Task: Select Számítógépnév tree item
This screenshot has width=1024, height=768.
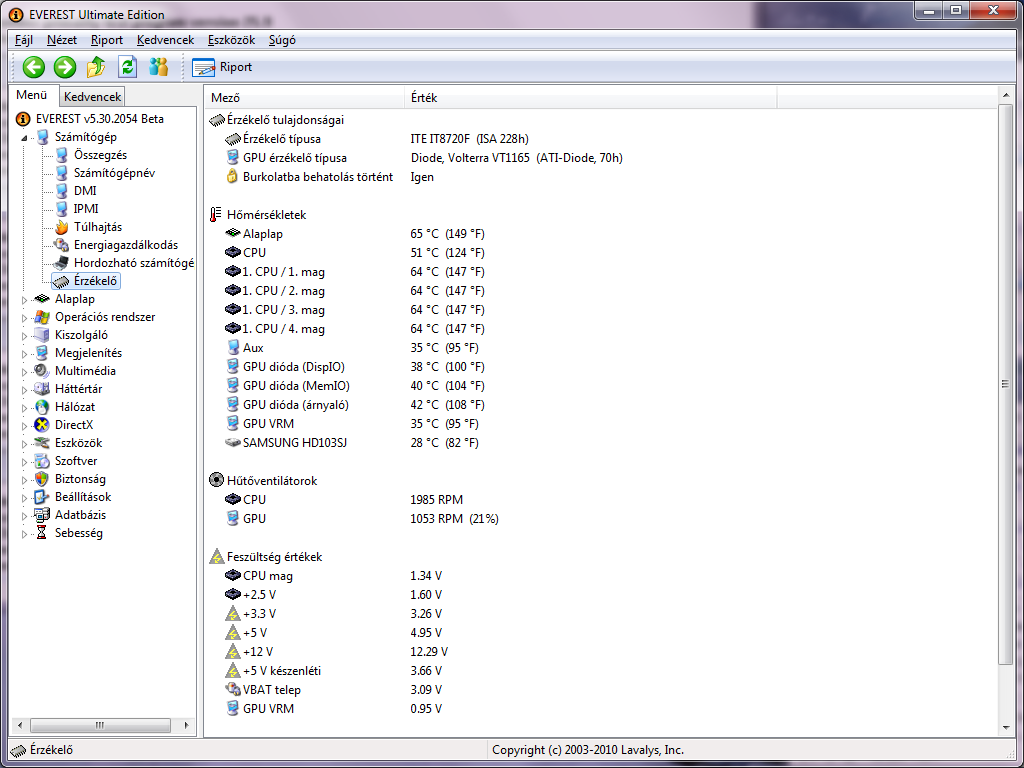Action: tap(114, 173)
